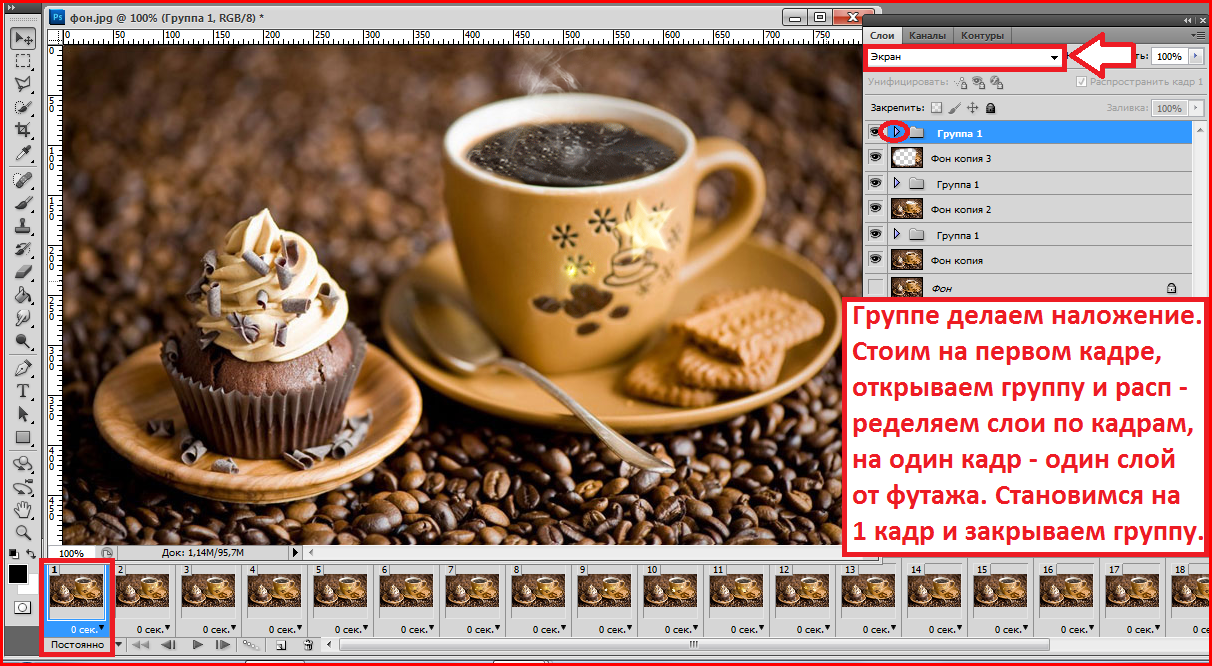Select the Horizontal Type tool
Screen dimensions: 1212x666
click(23, 391)
